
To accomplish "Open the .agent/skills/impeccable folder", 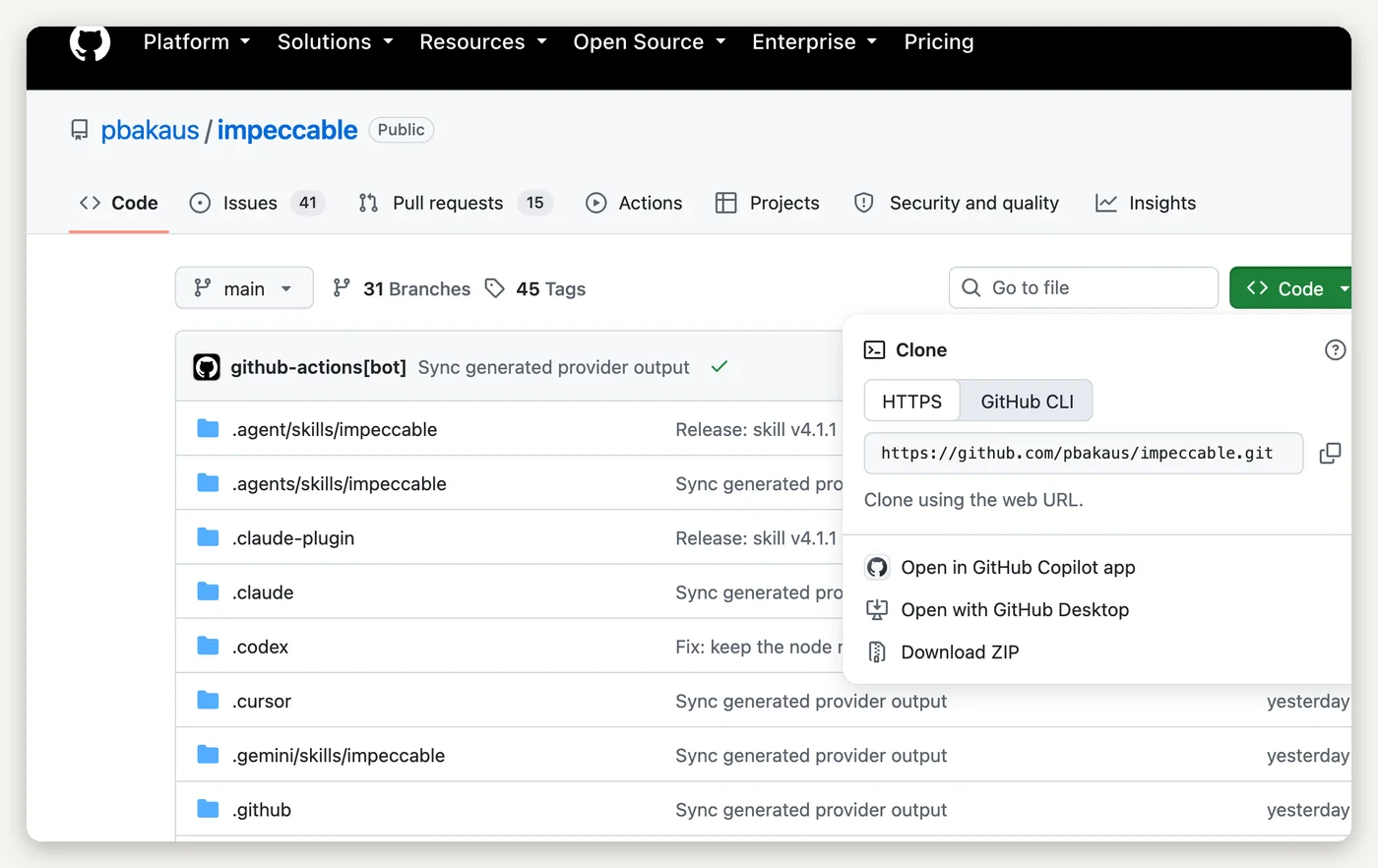I will tap(335, 429).
